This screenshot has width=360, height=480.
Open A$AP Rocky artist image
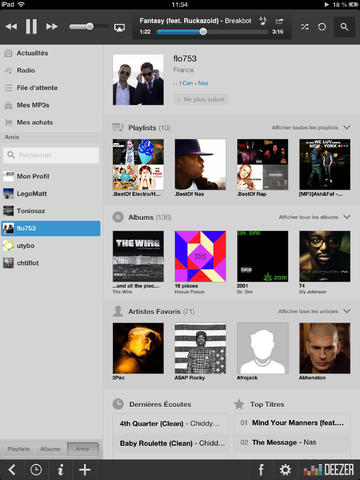pyautogui.click(x=200, y=348)
